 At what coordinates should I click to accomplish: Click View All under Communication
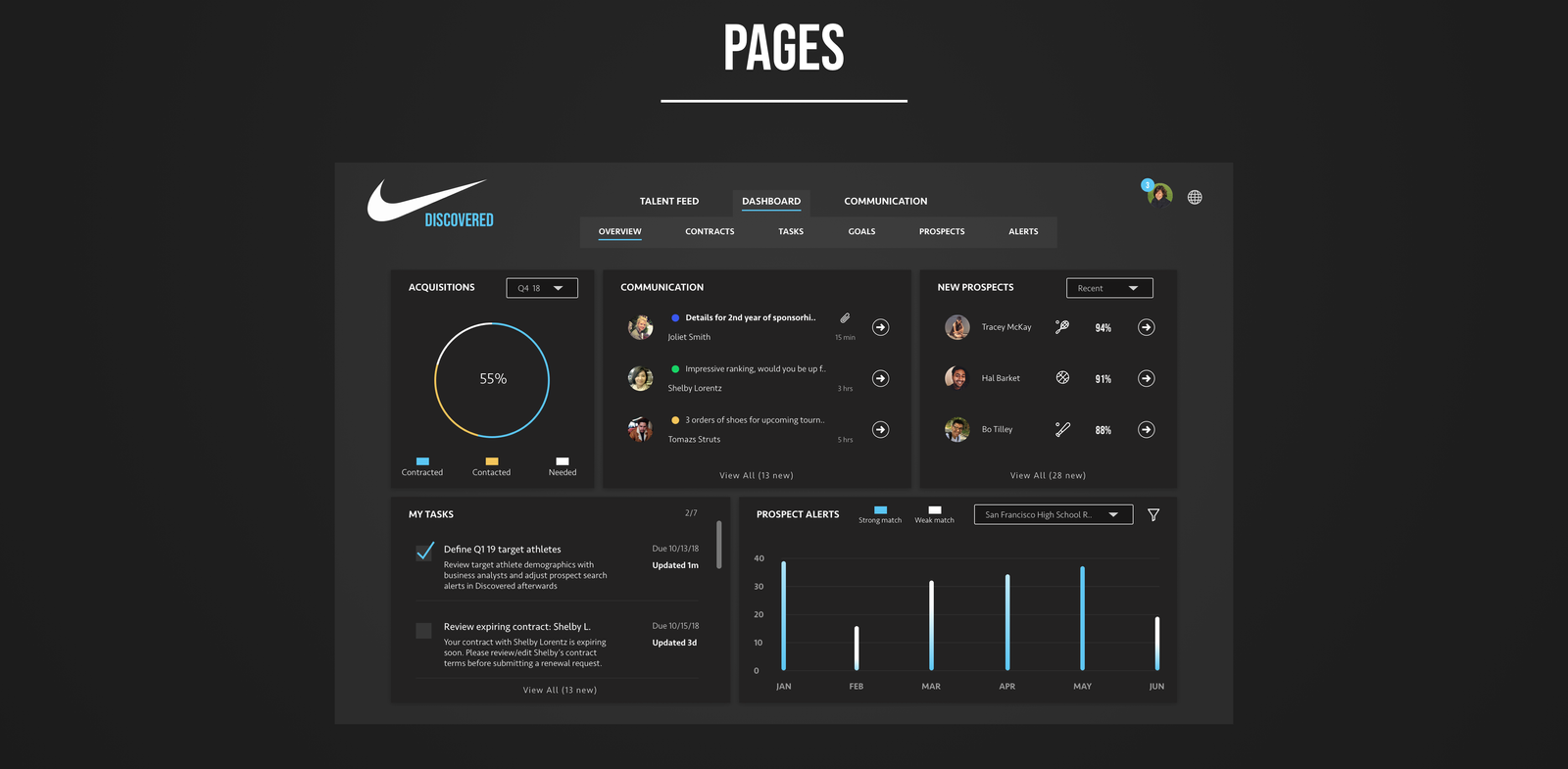[756, 476]
